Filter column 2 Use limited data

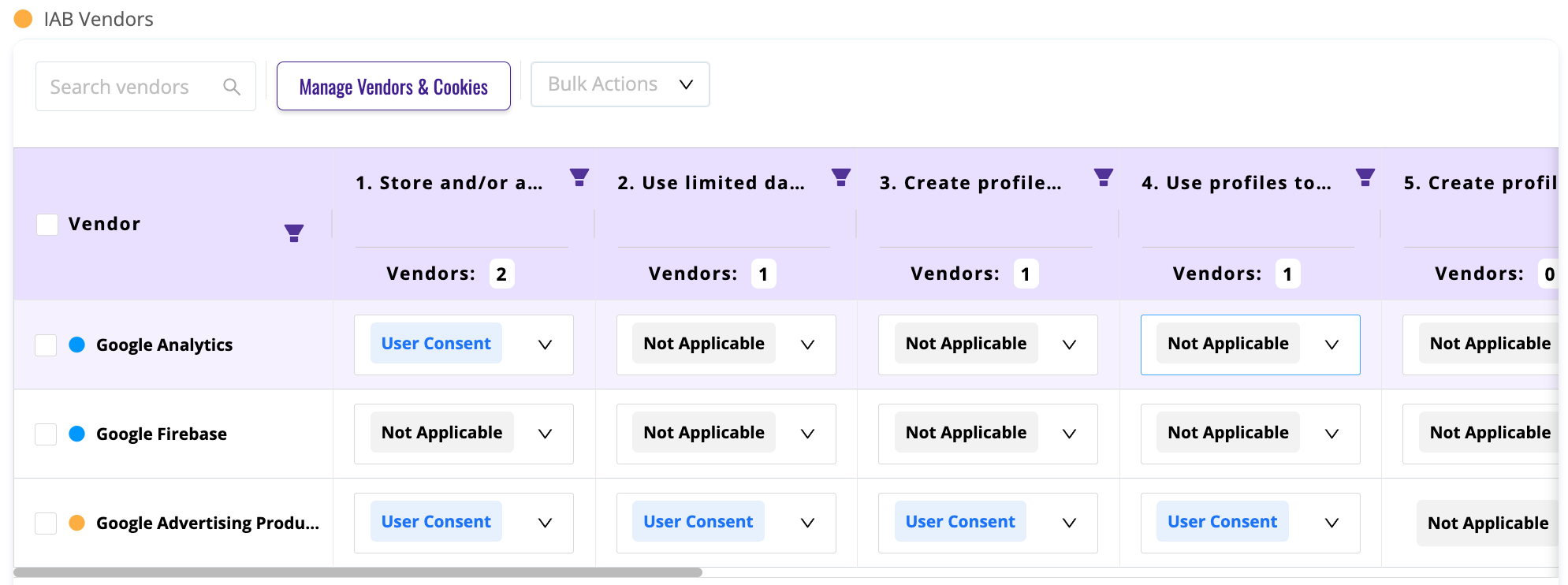click(x=841, y=177)
